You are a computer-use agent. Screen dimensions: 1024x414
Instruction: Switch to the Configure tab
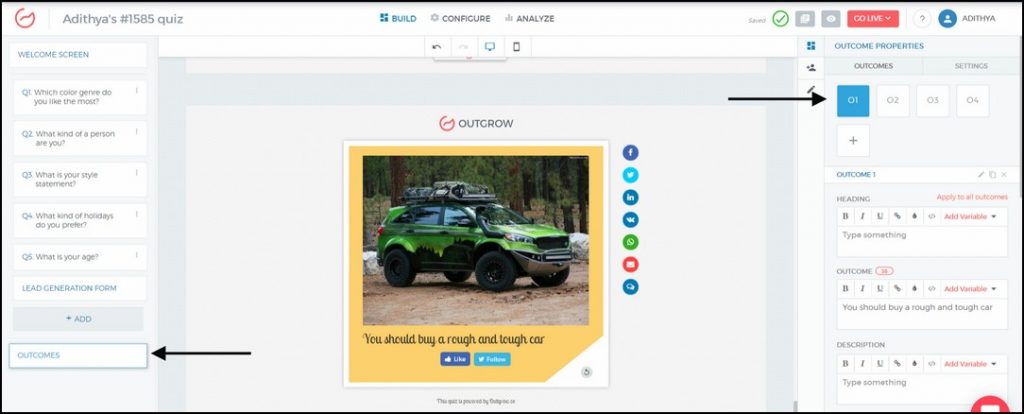tap(460, 18)
